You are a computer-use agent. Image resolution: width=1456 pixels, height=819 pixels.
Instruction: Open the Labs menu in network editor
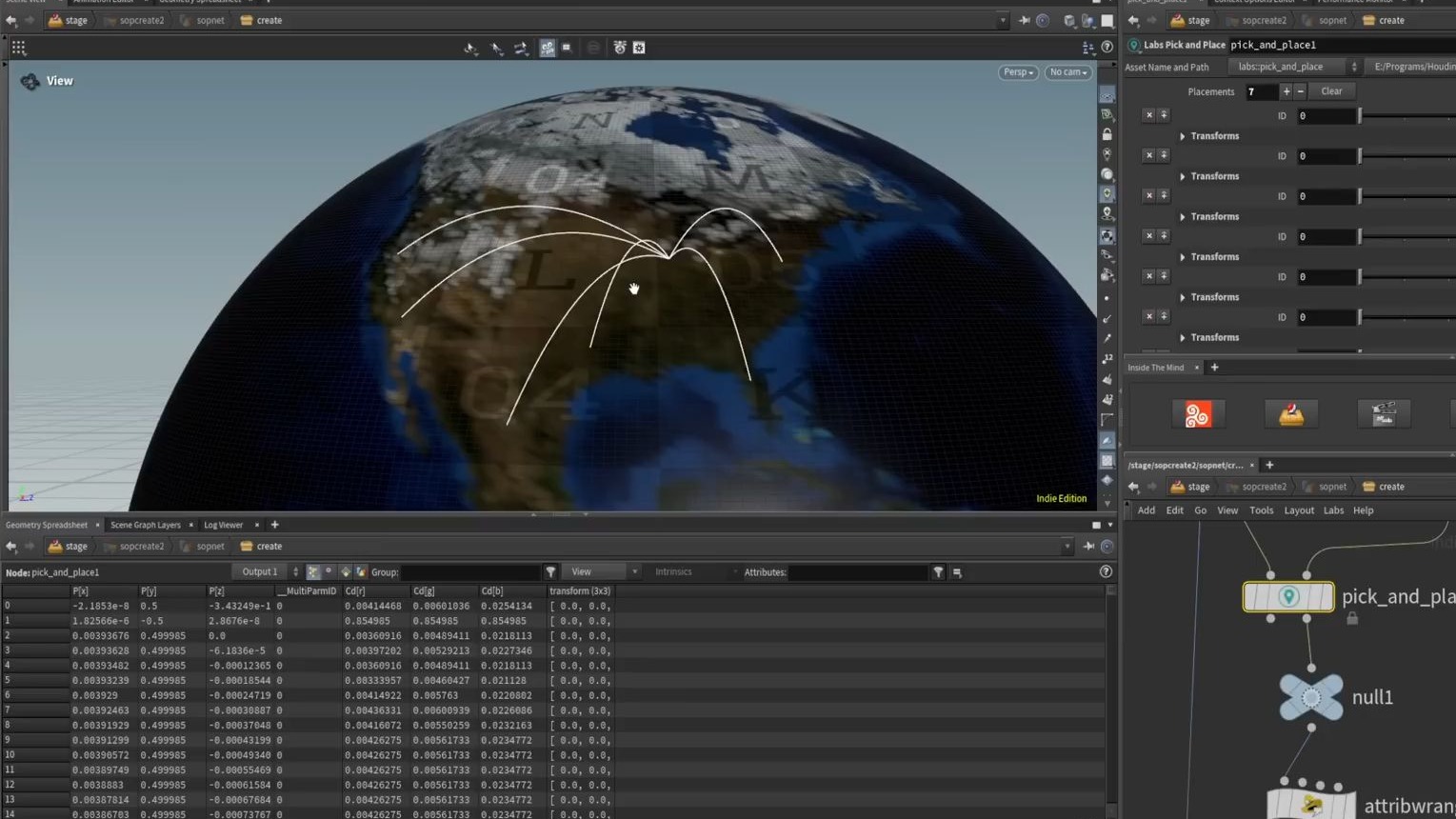[x=1333, y=510]
